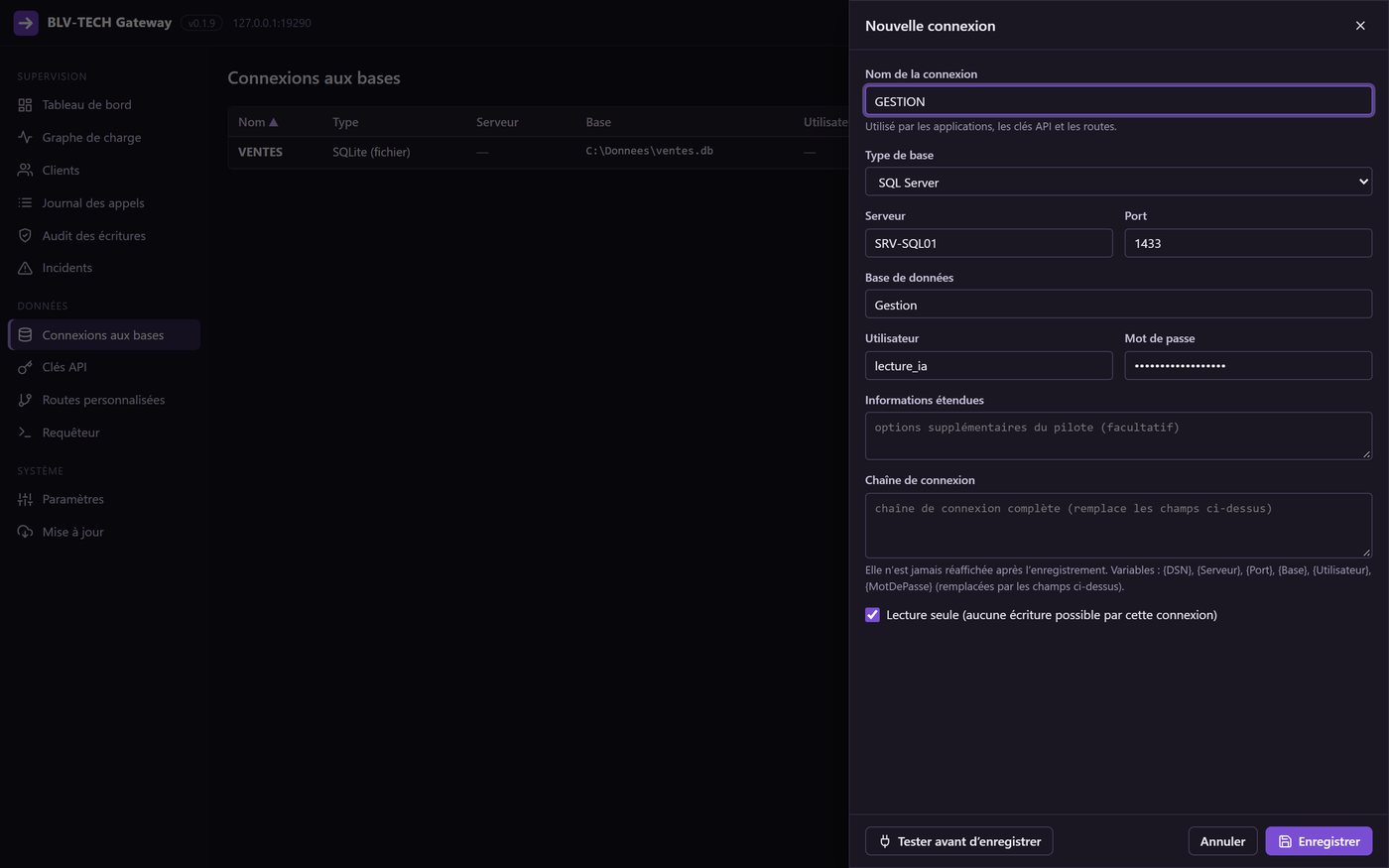Open Graphe de charge page

coord(104,138)
